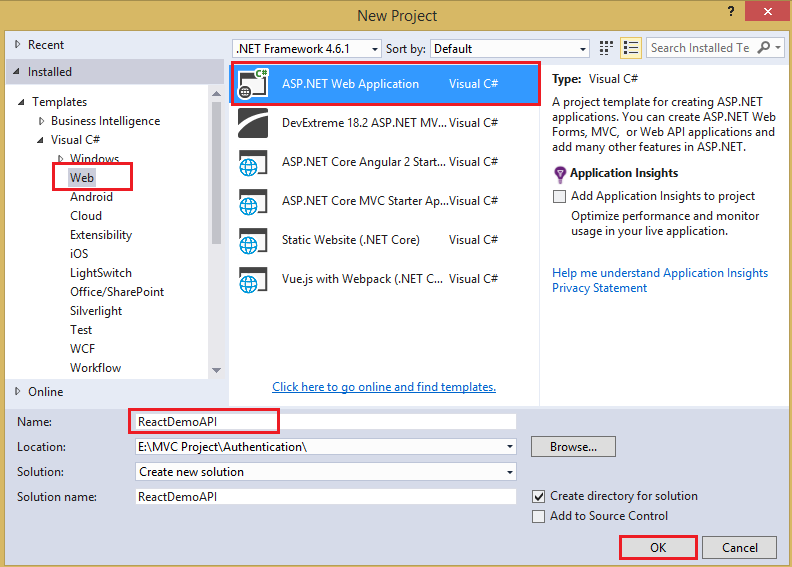Open the Solution dropdown
This screenshot has height=567, width=792.
click(x=510, y=472)
